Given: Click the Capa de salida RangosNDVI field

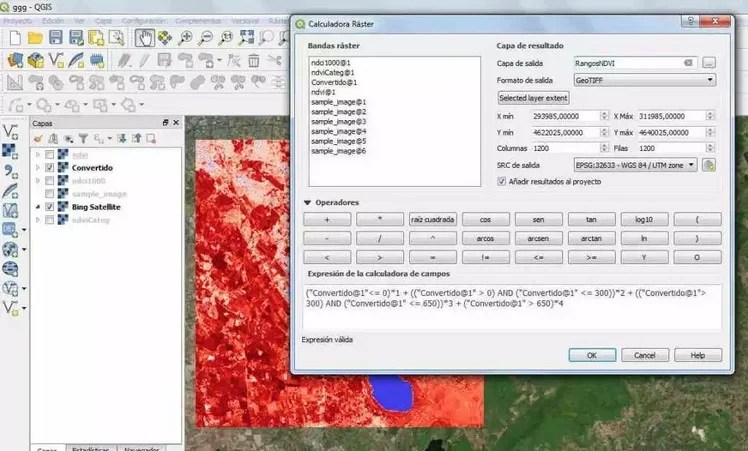Looking at the screenshot, I should pyautogui.click(x=635, y=63).
